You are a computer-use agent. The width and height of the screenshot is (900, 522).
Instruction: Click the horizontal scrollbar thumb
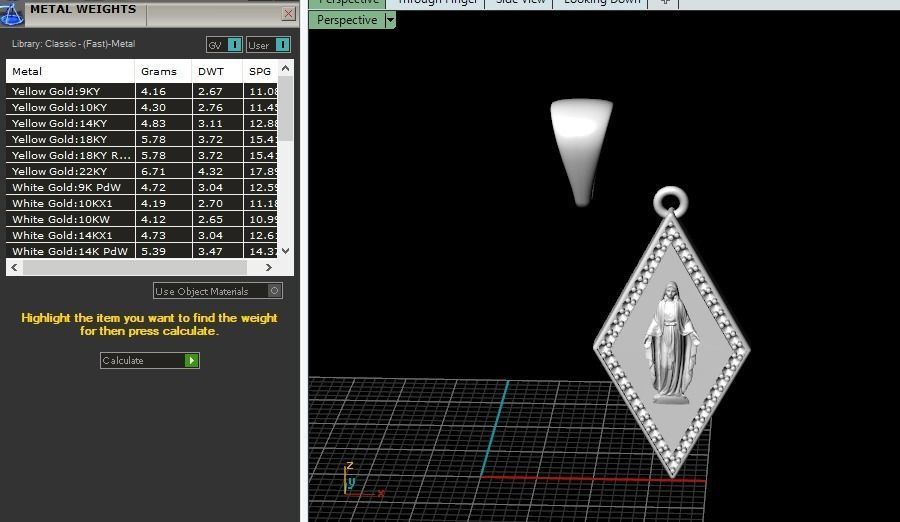tap(135, 267)
